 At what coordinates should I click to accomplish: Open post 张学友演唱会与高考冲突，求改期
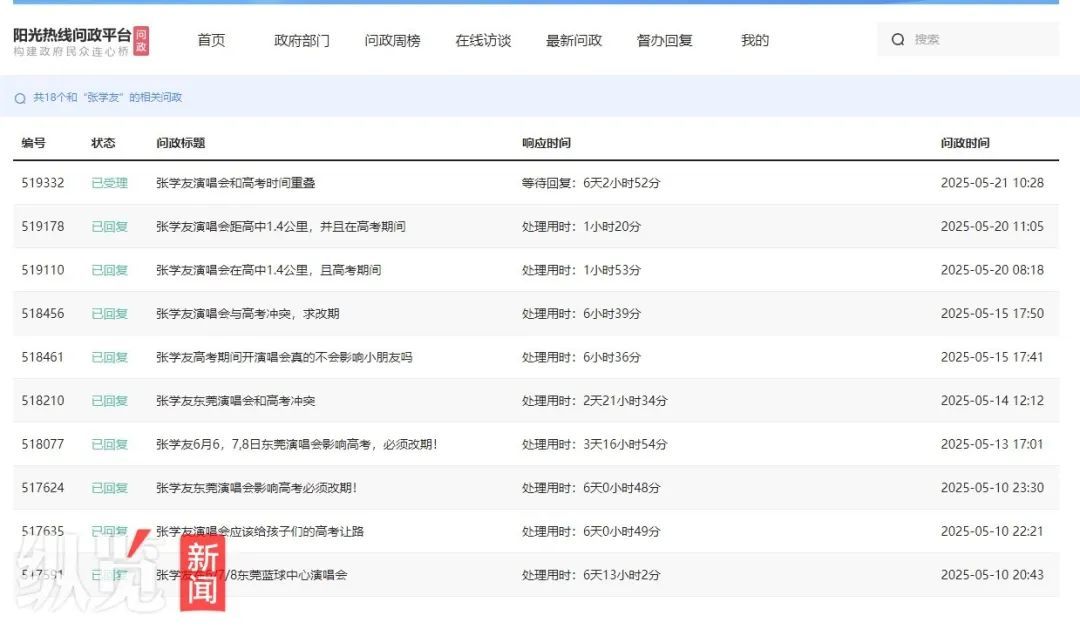coord(248,314)
